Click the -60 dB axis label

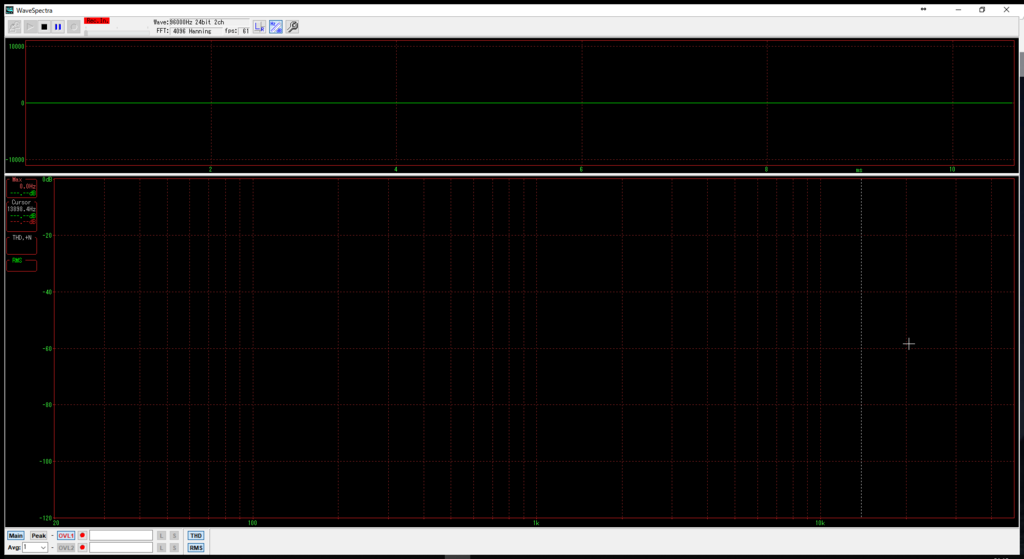48,348
